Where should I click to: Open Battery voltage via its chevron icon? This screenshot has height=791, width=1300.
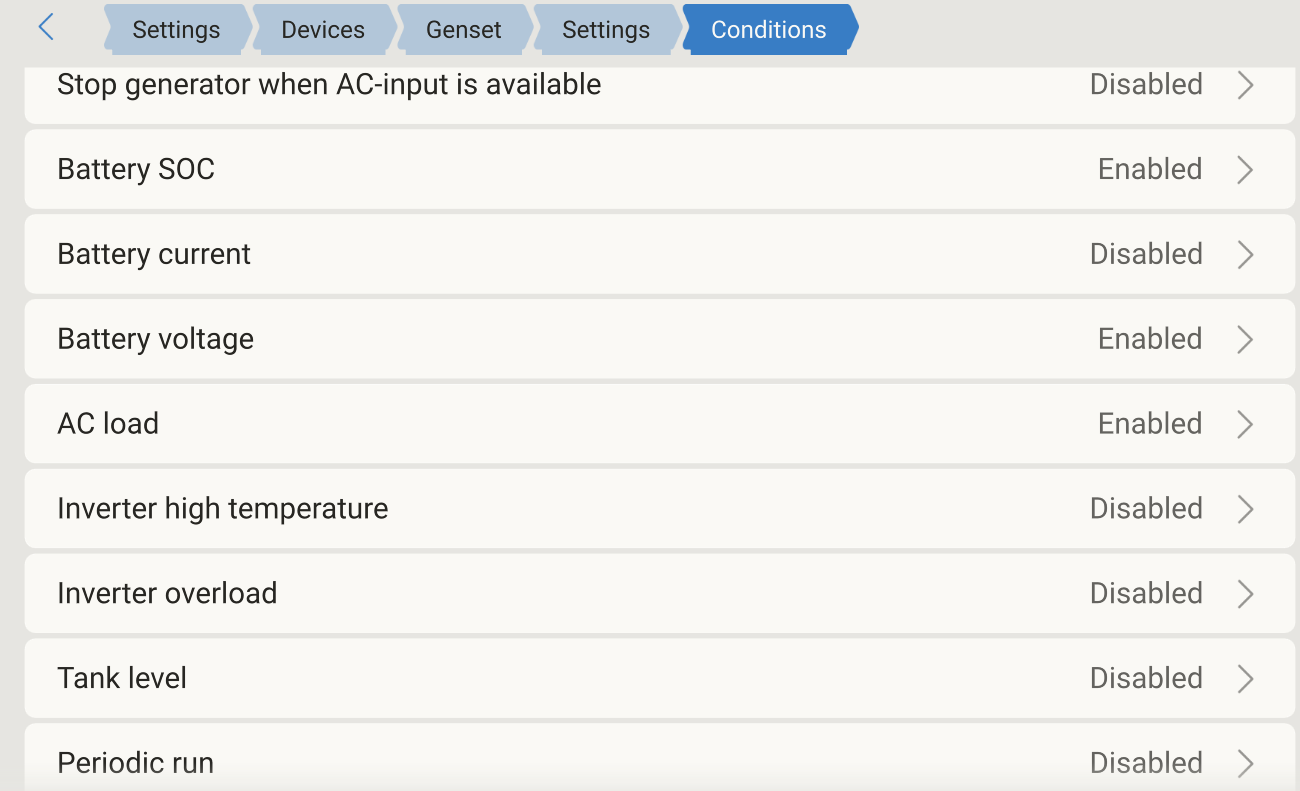pos(1245,339)
